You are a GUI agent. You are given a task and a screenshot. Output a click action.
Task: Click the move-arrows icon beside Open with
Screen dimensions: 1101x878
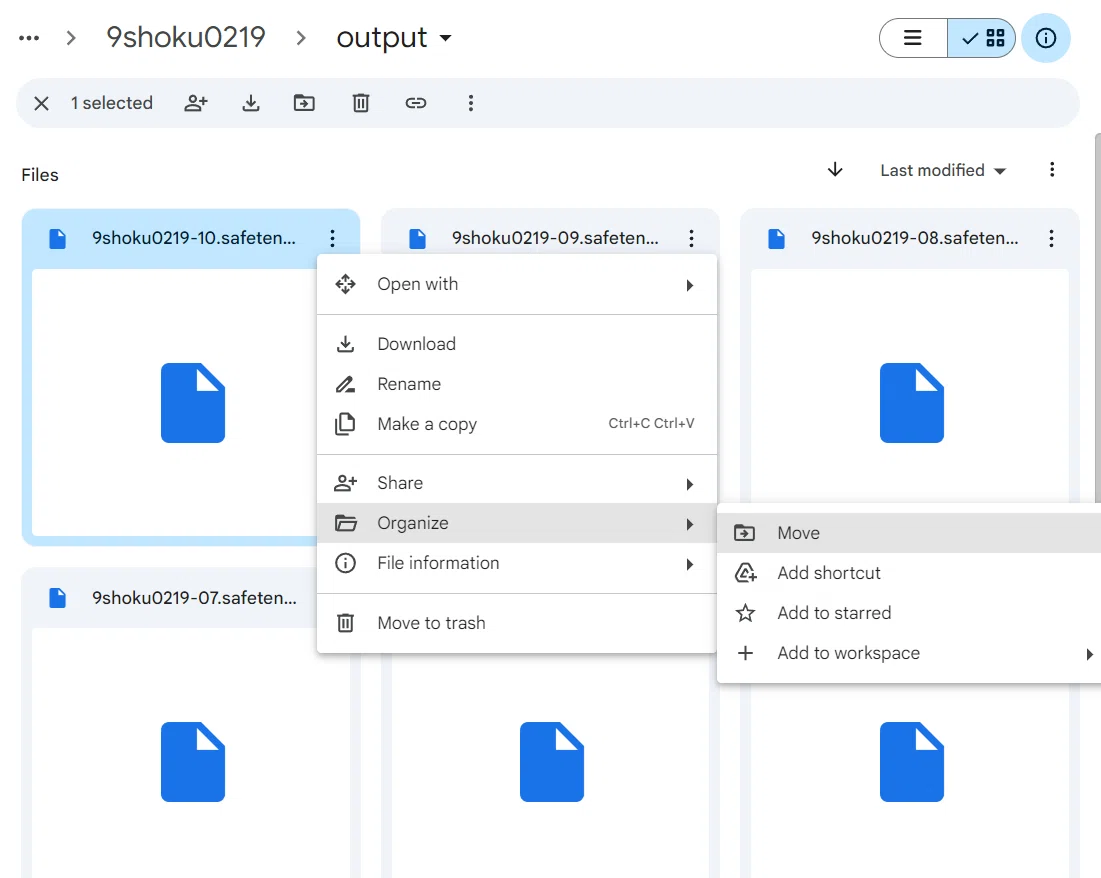point(345,284)
